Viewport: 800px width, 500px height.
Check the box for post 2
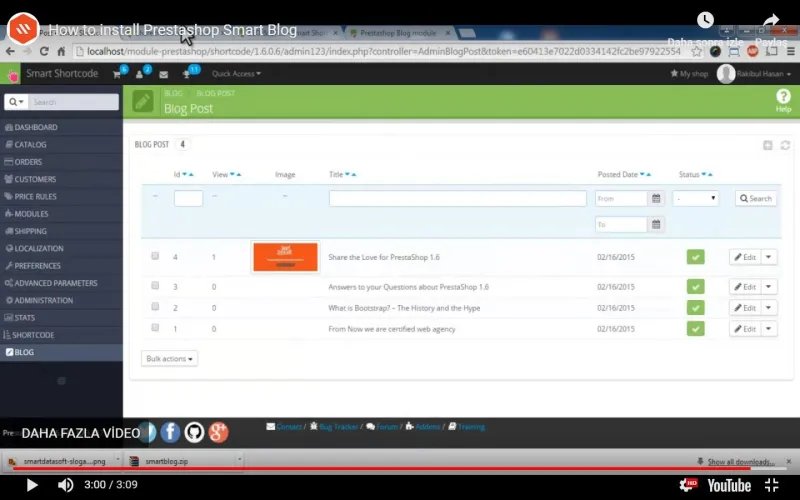(155, 307)
